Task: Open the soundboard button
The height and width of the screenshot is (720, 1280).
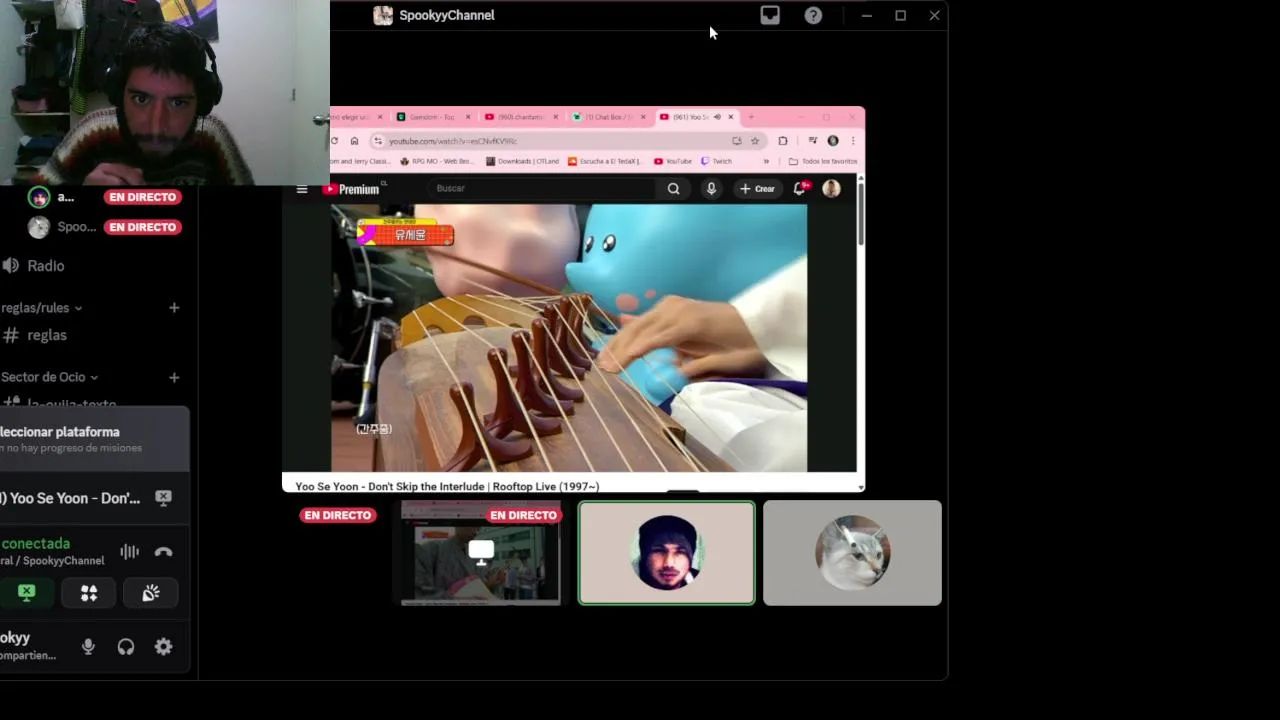Action: pyautogui.click(x=151, y=593)
